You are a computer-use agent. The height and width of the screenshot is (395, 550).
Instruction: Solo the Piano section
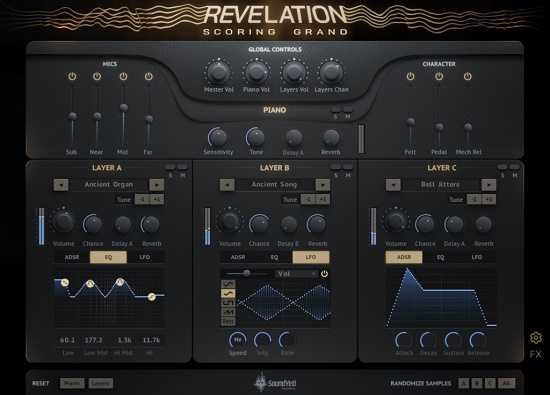[x=336, y=109]
